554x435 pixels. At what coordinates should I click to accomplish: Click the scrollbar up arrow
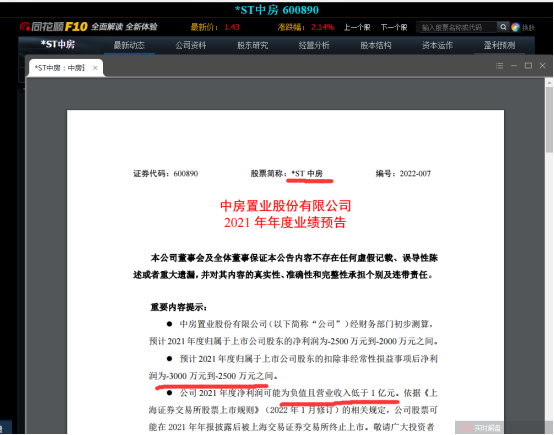point(549,82)
